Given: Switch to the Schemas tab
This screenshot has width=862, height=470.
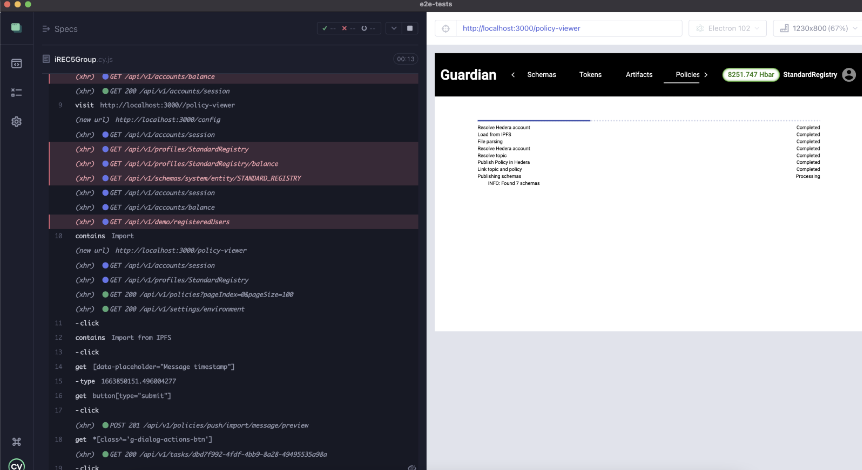Looking at the screenshot, I should tap(541, 75).
